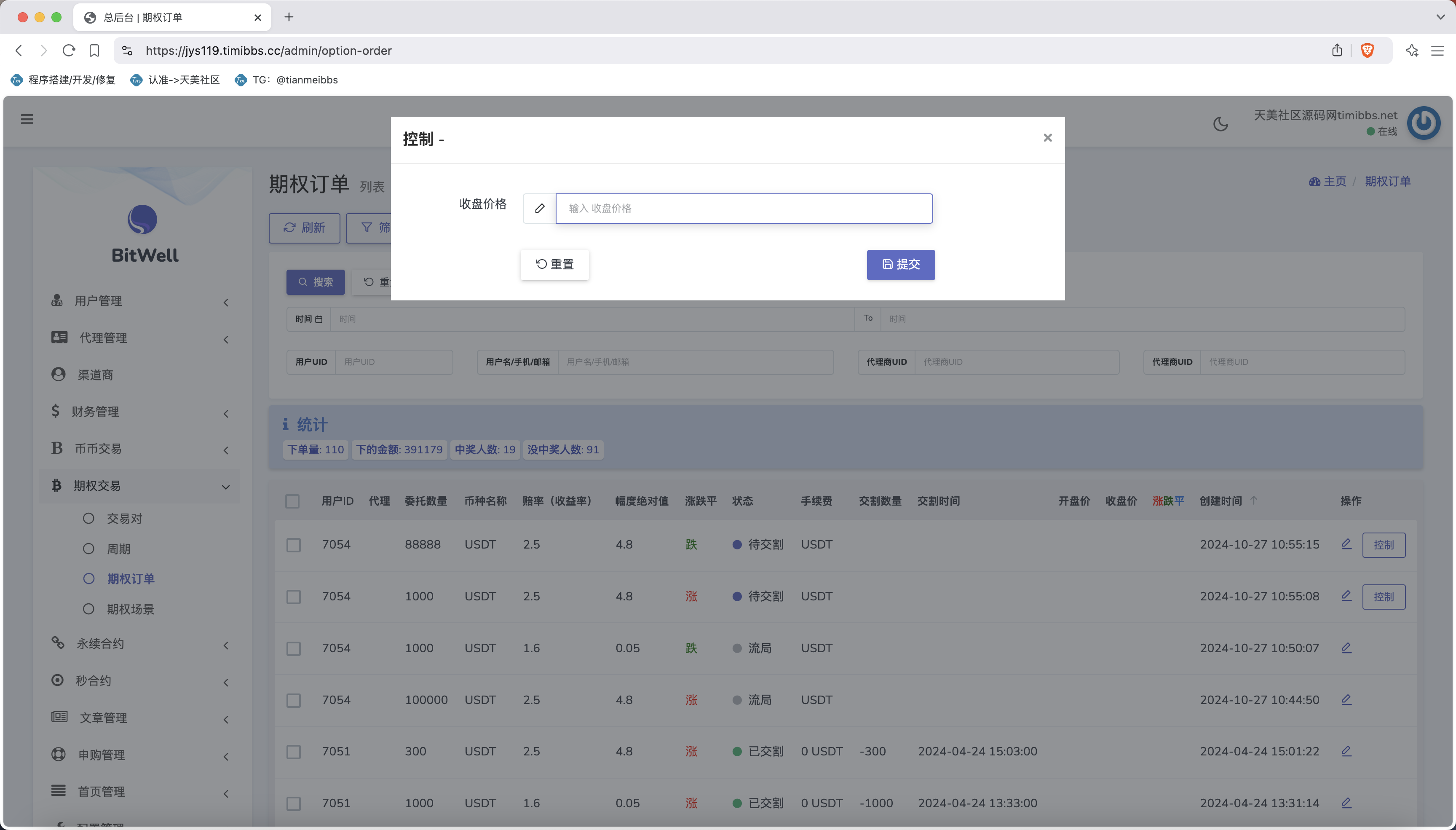The width and height of the screenshot is (1456, 830).
Task: Go back with browser back arrow
Action: [19, 51]
